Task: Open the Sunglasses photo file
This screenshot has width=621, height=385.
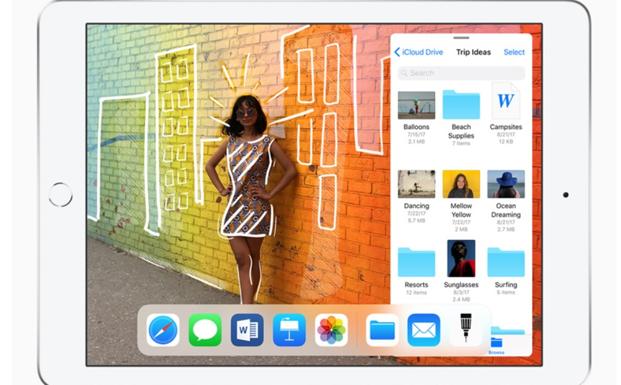Action: (x=461, y=258)
